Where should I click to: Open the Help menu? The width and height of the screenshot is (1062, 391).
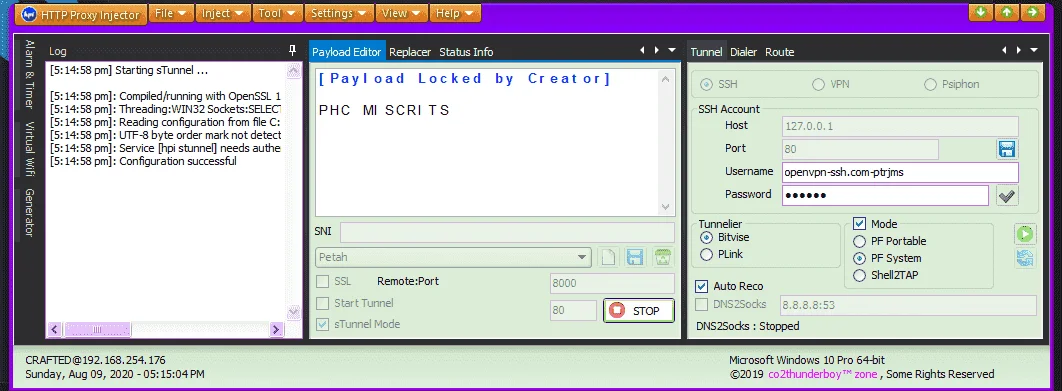pos(455,14)
